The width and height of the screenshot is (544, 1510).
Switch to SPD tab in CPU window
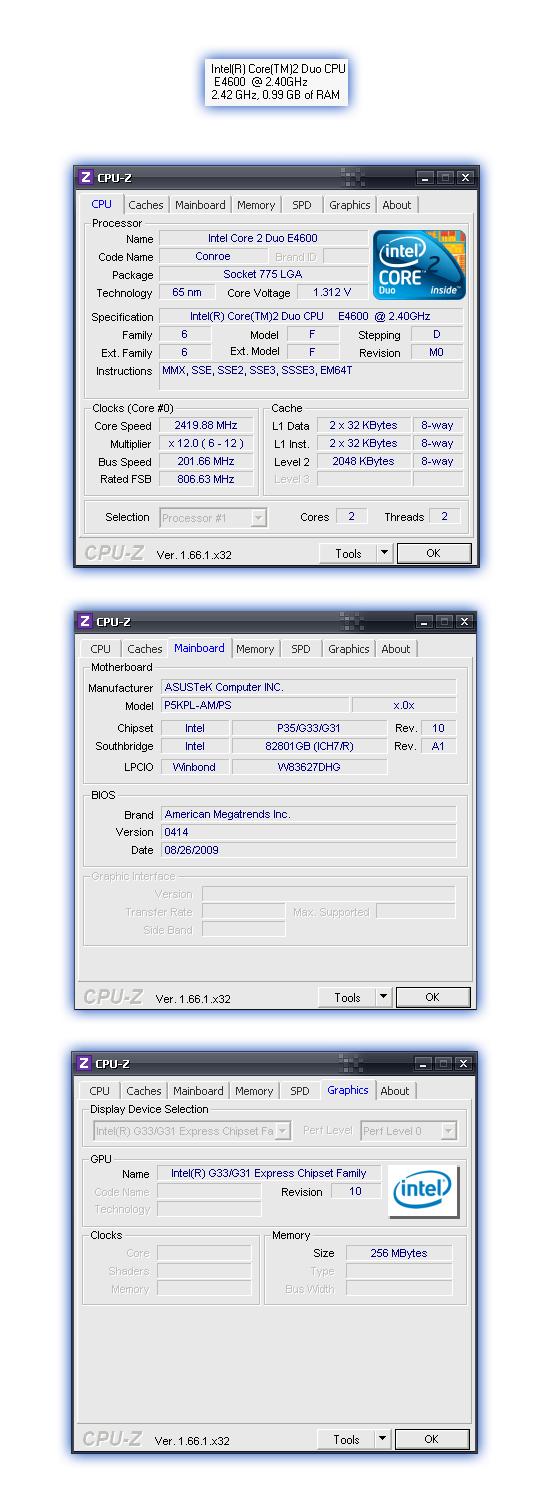click(x=302, y=205)
